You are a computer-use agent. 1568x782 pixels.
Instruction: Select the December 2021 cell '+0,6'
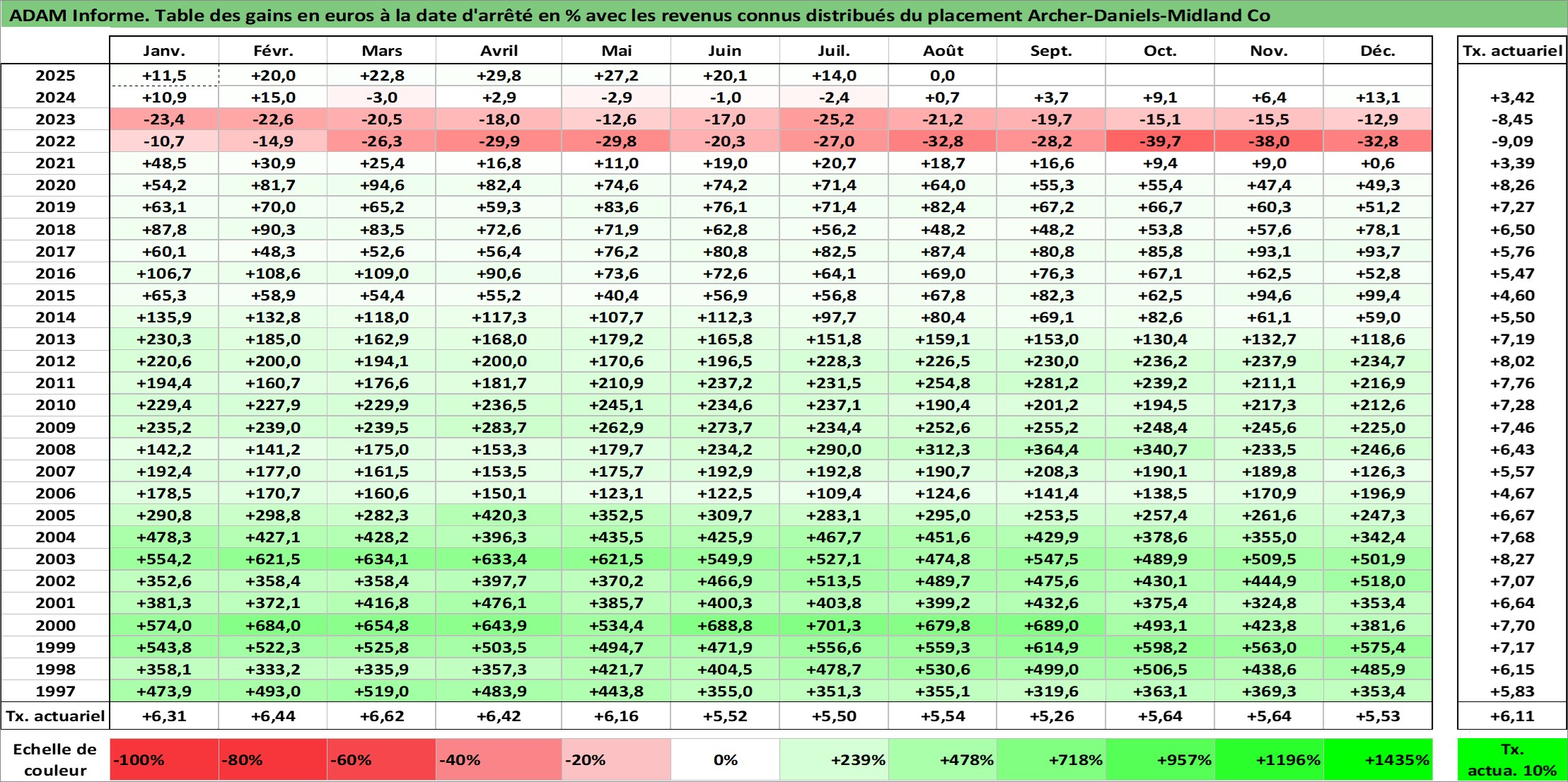tap(1378, 163)
